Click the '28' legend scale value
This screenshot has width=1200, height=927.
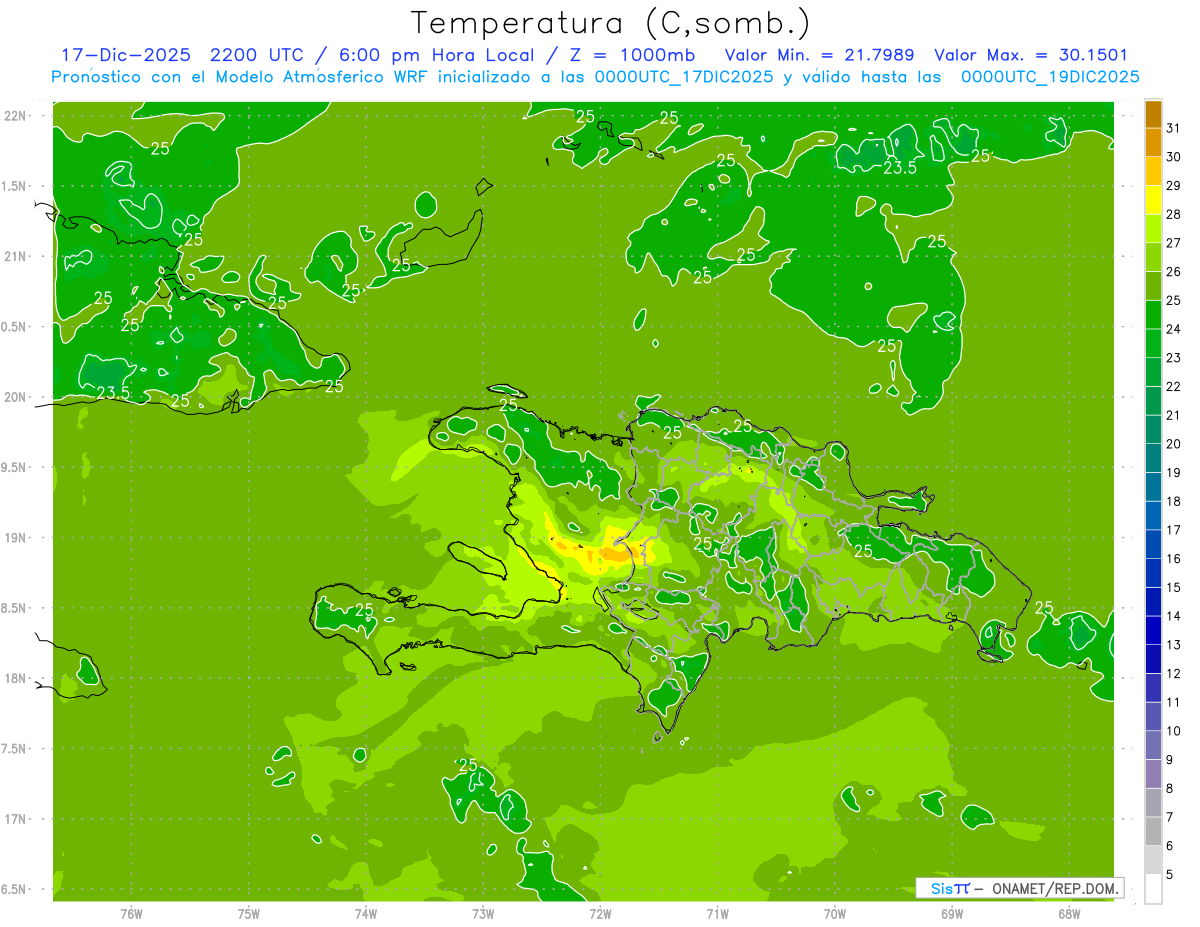pyautogui.click(x=1174, y=214)
